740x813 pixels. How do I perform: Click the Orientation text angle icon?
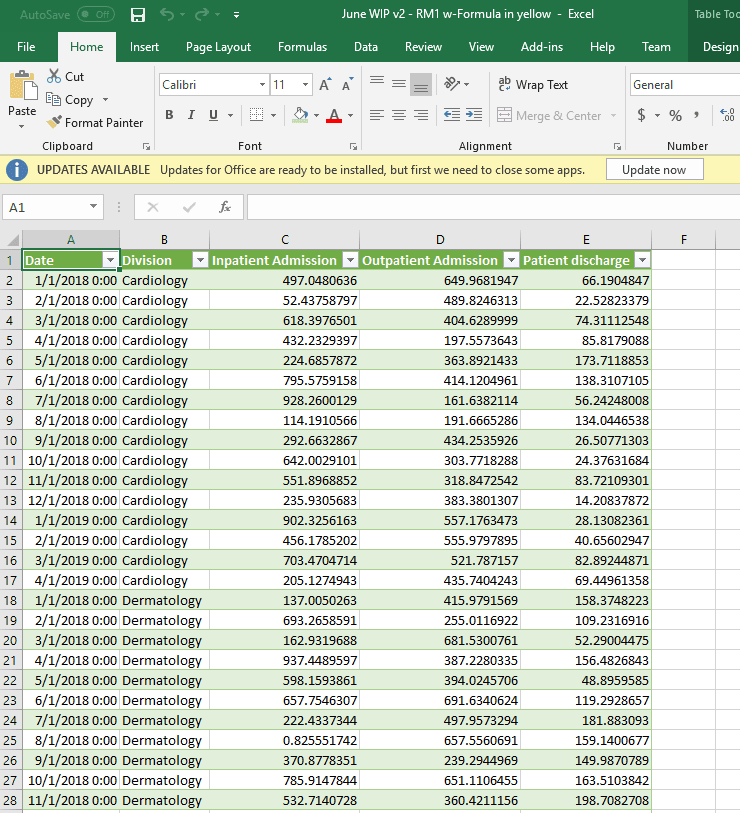tap(452, 83)
